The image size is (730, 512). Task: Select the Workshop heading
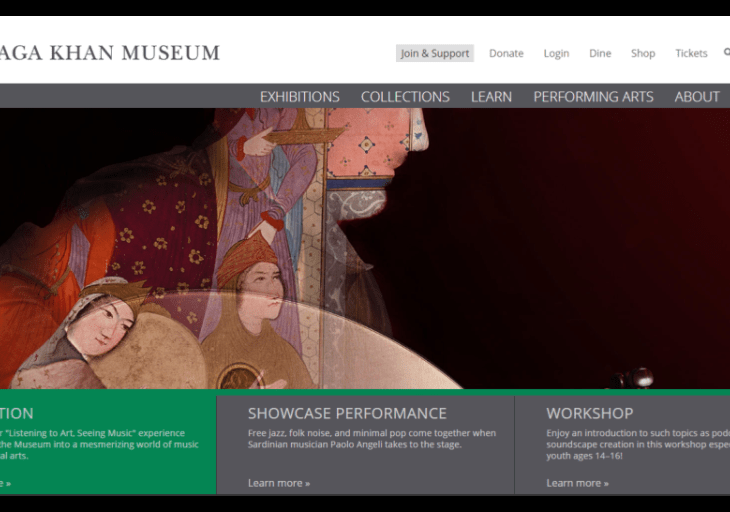coord(590,413)
